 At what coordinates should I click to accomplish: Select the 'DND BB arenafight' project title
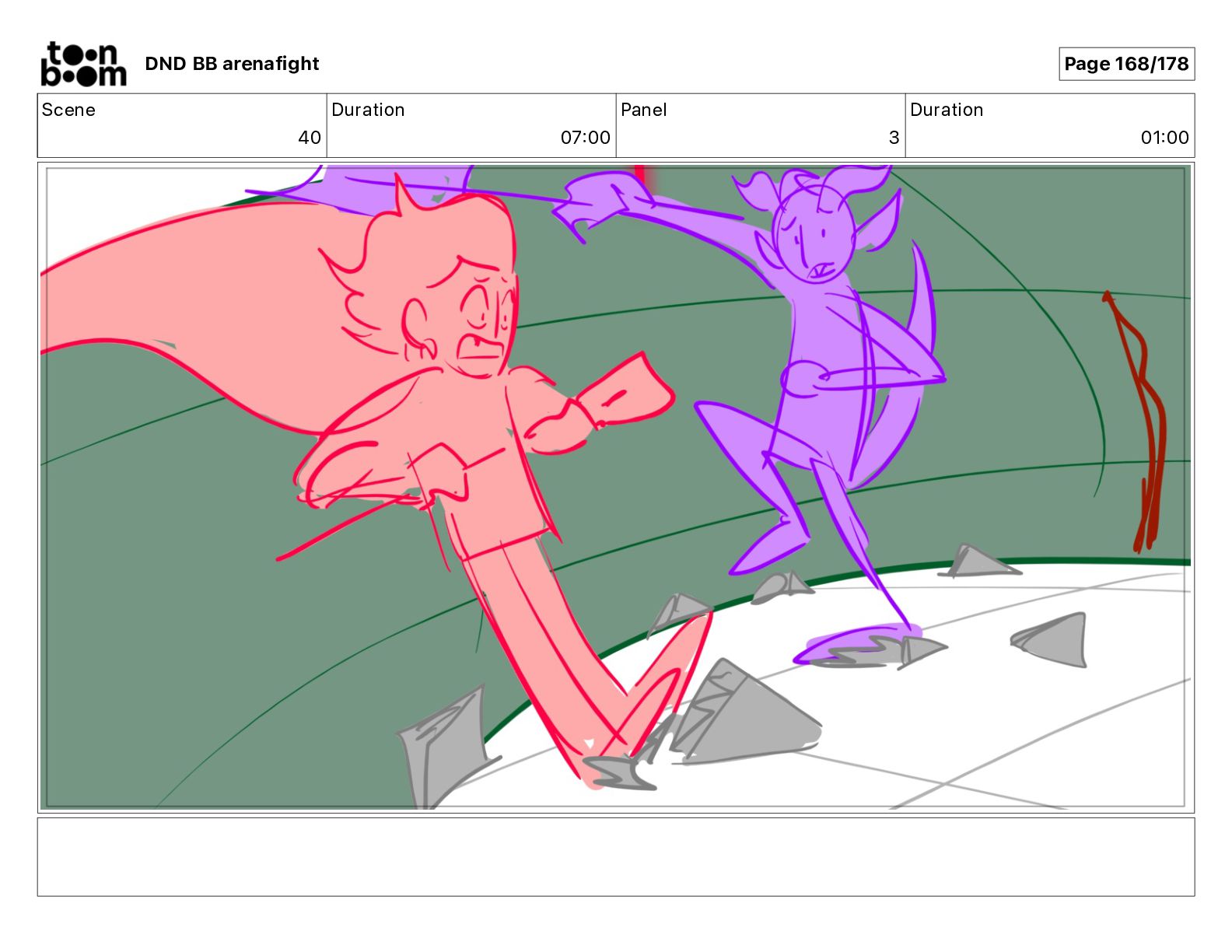point(232,64)
